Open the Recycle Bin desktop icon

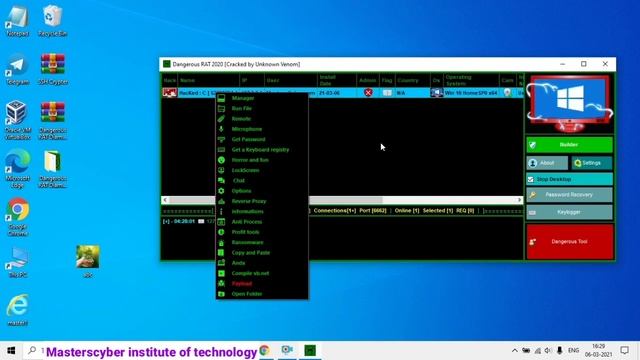(53, 21)
